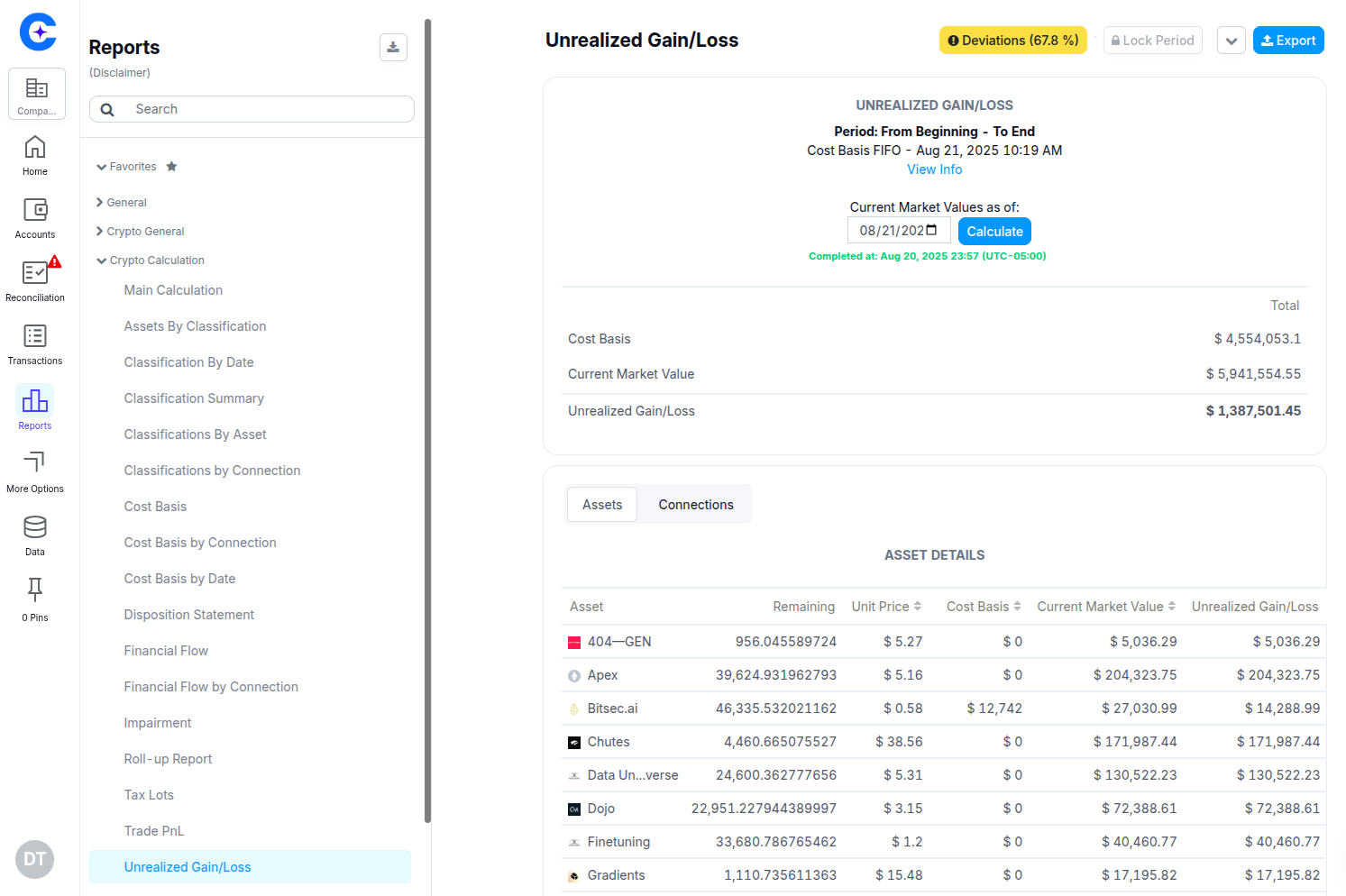This screenshot has width=1346, height=896.
Task: Open the chevron dropdown beside Lock Period
Action: pos(1232,41)
